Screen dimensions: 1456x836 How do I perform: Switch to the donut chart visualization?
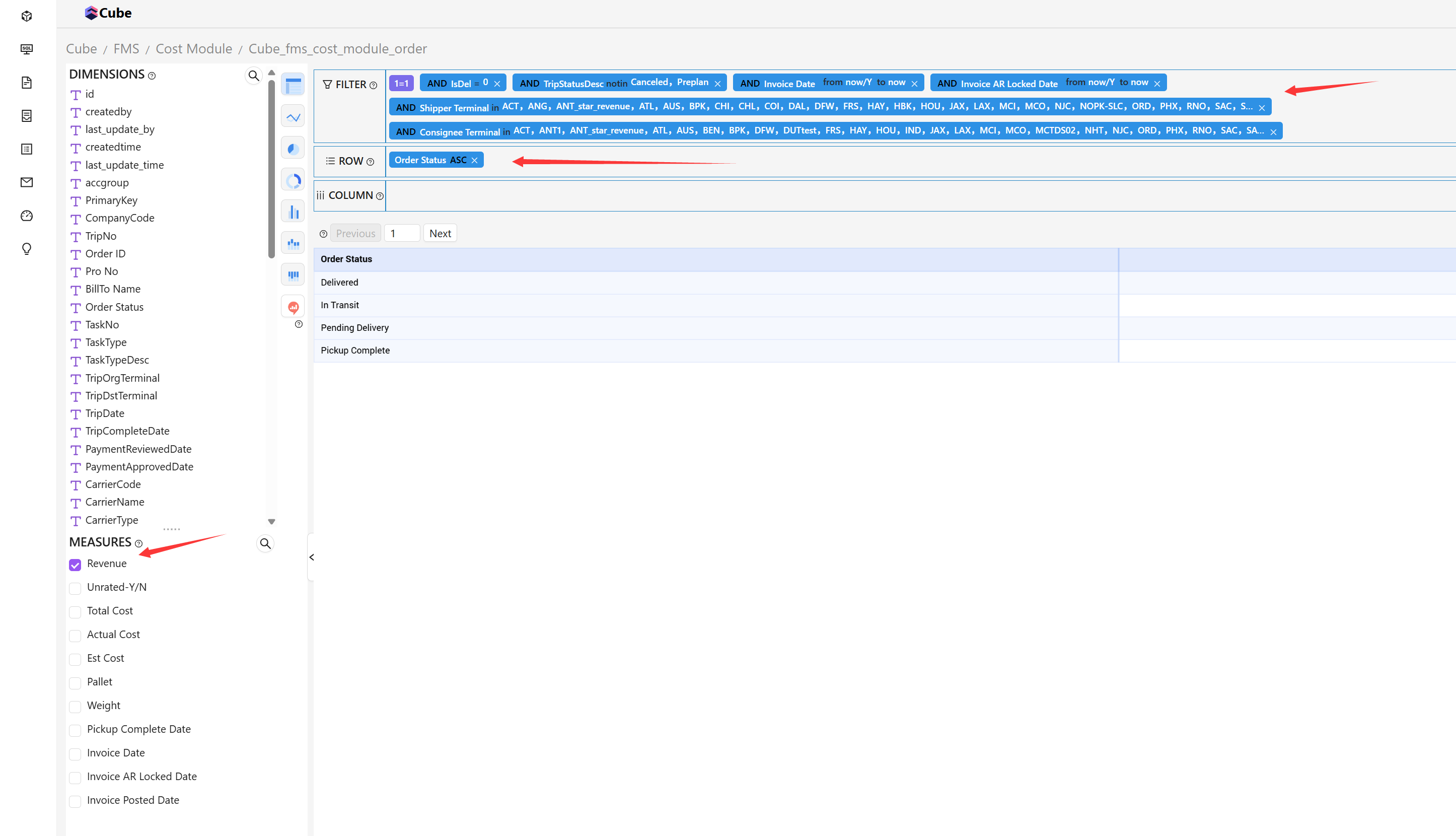pos(293,180)
